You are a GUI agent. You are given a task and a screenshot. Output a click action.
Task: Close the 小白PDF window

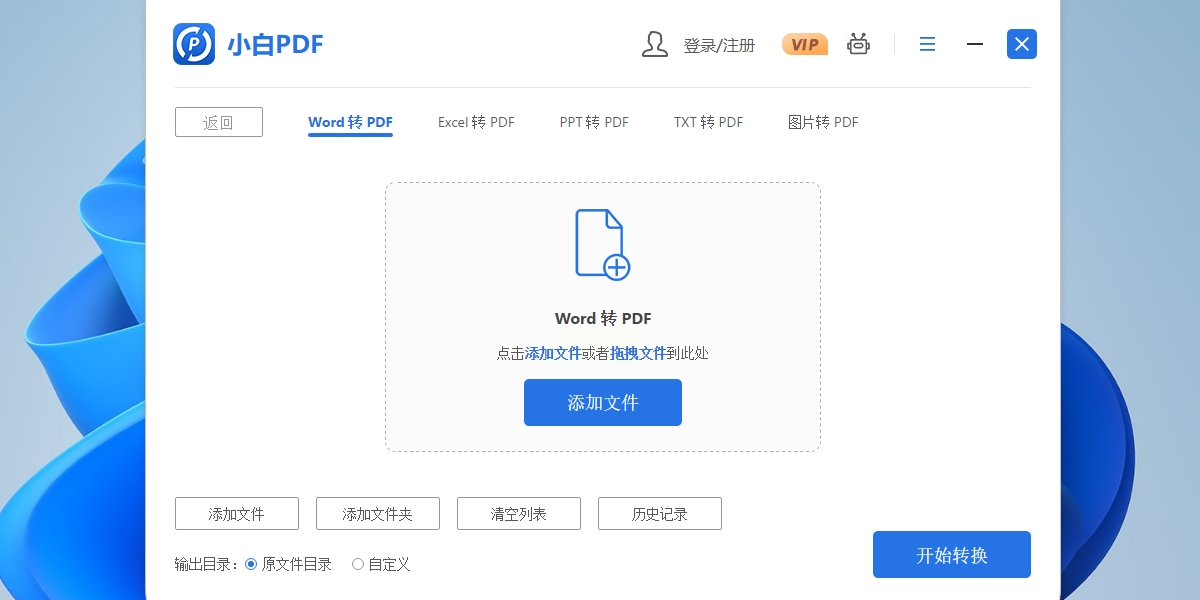[1022, 44]
